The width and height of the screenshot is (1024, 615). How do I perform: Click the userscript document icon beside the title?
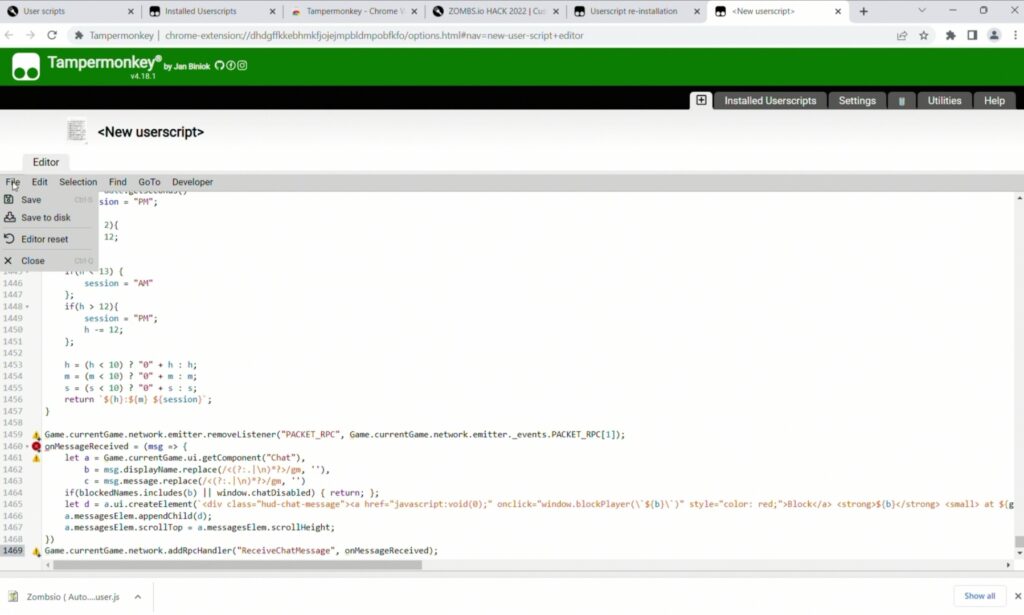(x=76, y=131)
